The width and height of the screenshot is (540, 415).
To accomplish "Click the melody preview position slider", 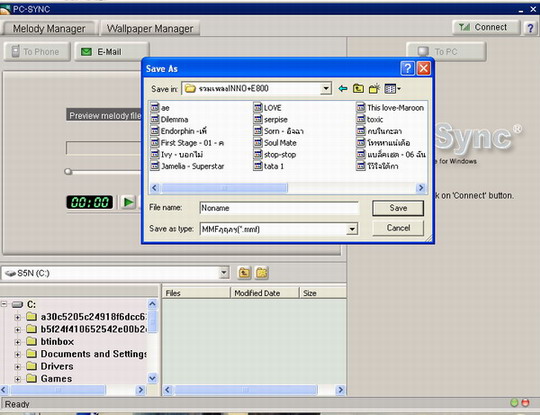I will pyautogui.click(x=68, y=172).
